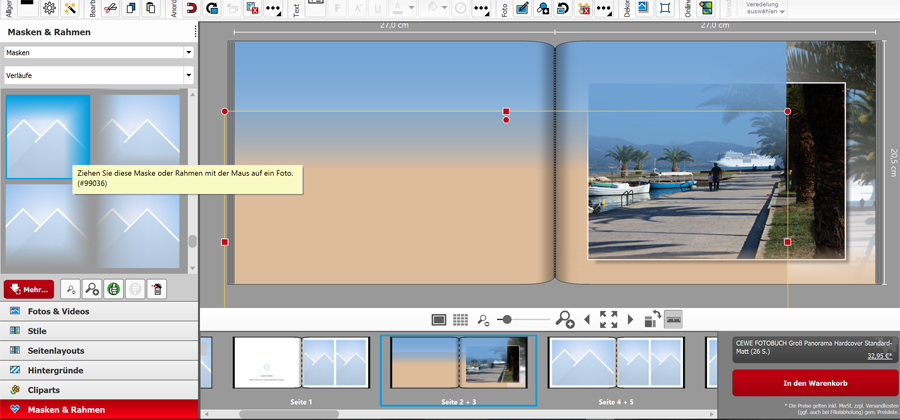Click the delete spray-can icon in mask panel
Viewport: 900px width, 420px height.
pyautogui.click(x=156, y=289)
